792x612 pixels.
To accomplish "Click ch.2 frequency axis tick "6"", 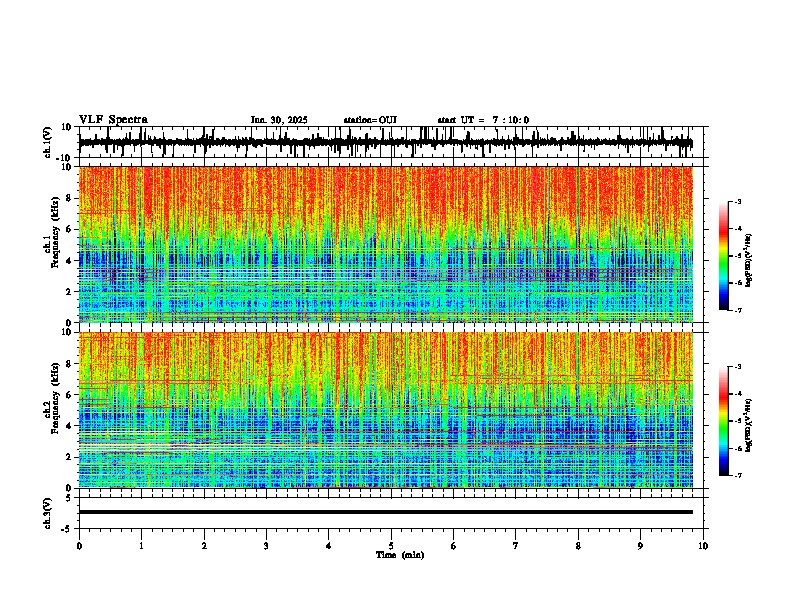I will point(70,395).
